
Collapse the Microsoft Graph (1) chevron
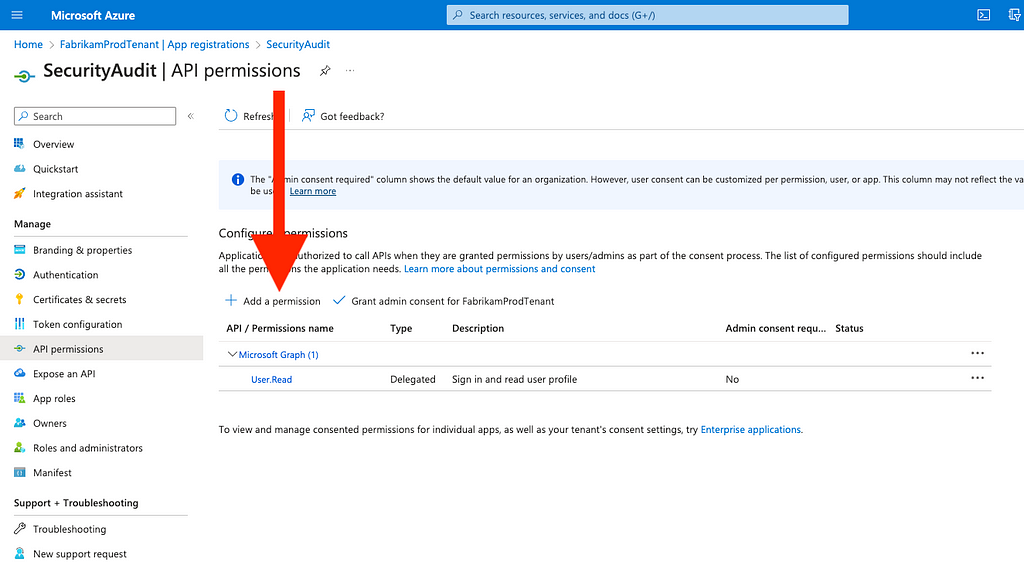231,354
